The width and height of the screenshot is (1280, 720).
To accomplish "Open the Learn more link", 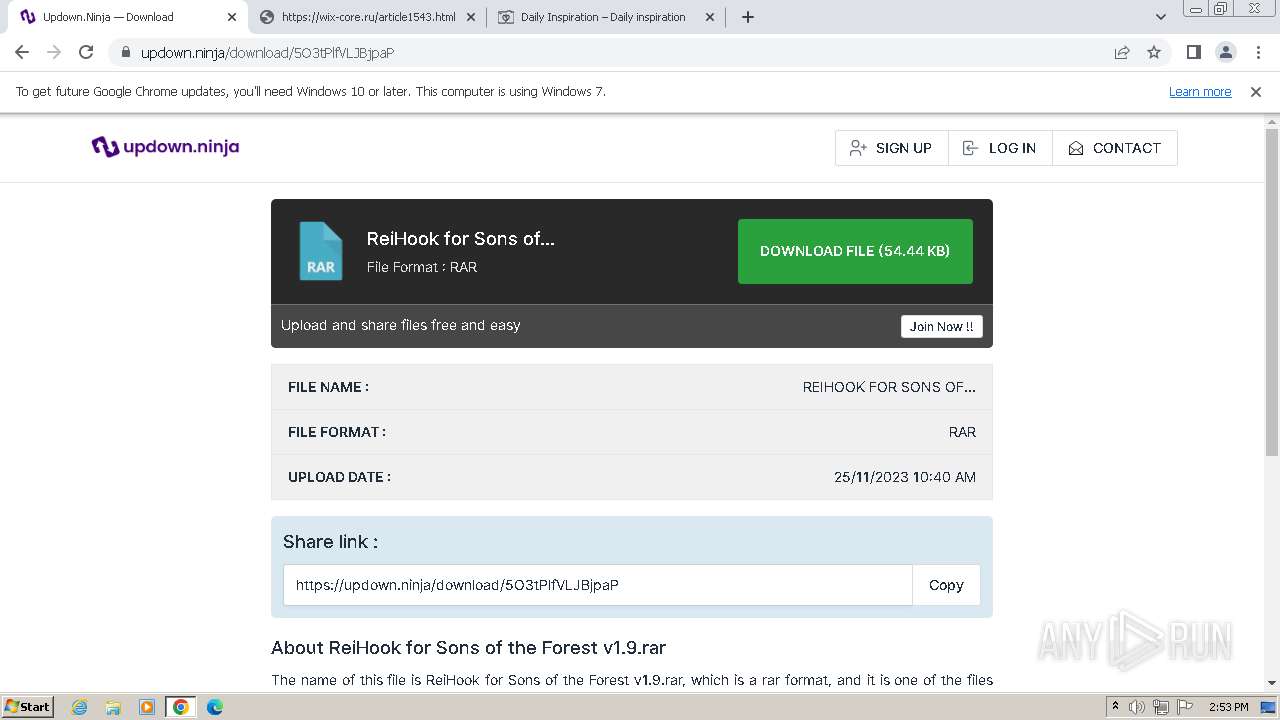I will click(x=1199, y=92).
